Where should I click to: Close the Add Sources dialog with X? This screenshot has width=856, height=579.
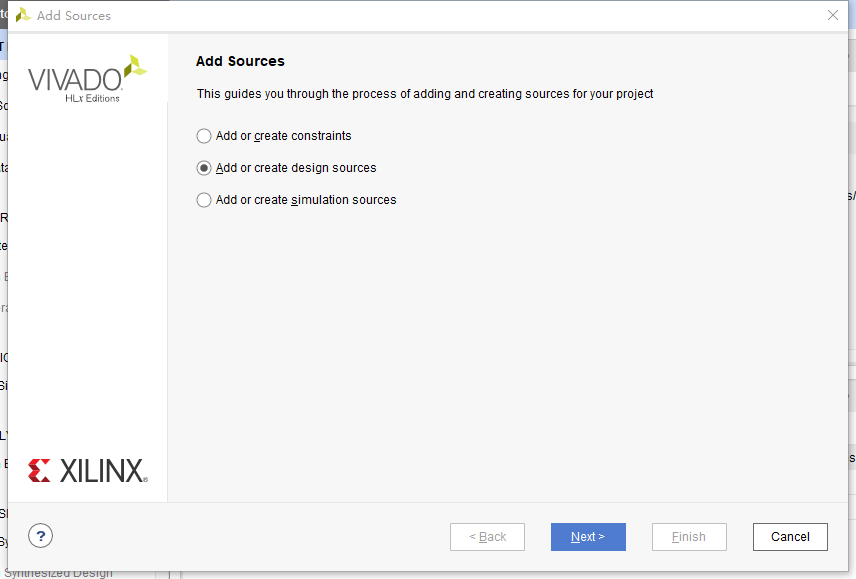tap(833, 15)
